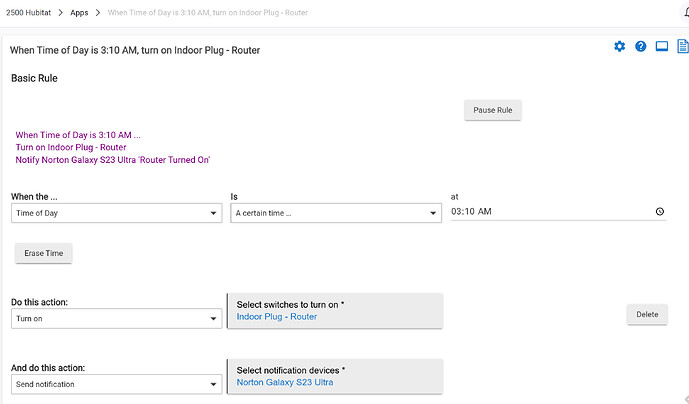The image size is (689, 404).
Task: Click 'Turn on Indoor Plug - Router' summary line
Action: 71,147
